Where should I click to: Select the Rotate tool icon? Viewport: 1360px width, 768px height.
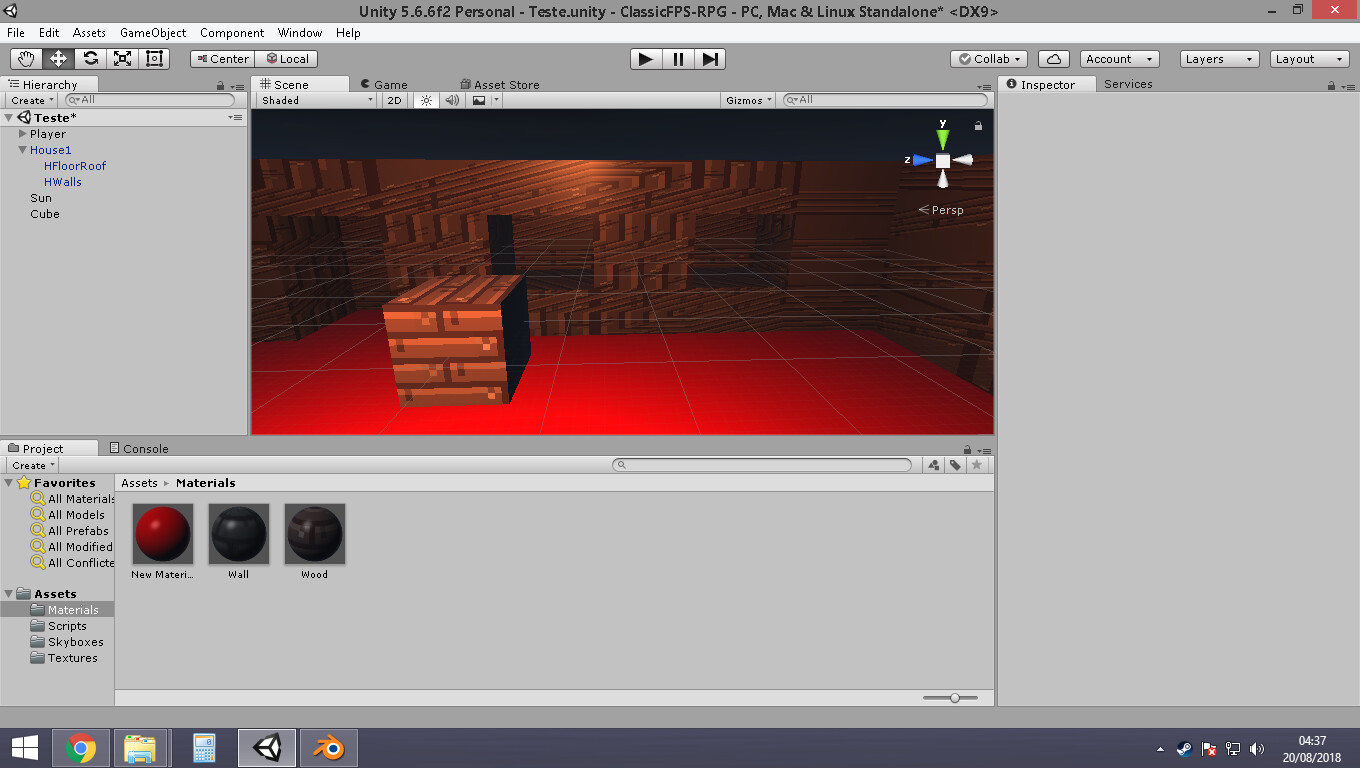pyautogui.click(x=91, y=59)
